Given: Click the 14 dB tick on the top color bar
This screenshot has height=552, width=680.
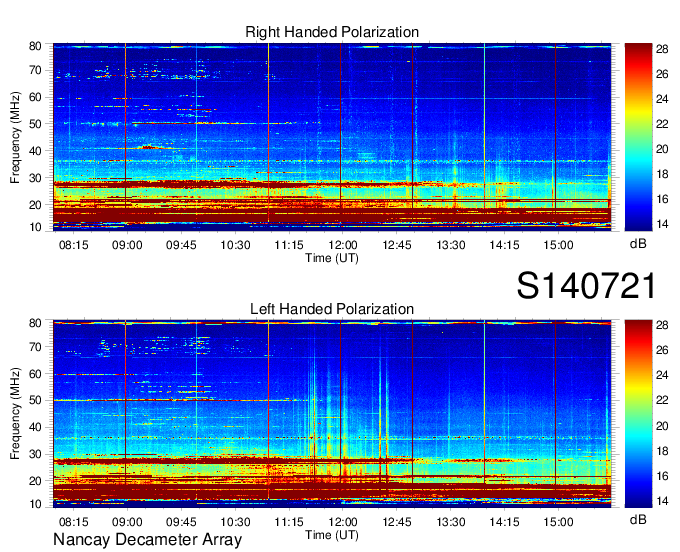Looking at the screenshot, I should coord(662,224).
